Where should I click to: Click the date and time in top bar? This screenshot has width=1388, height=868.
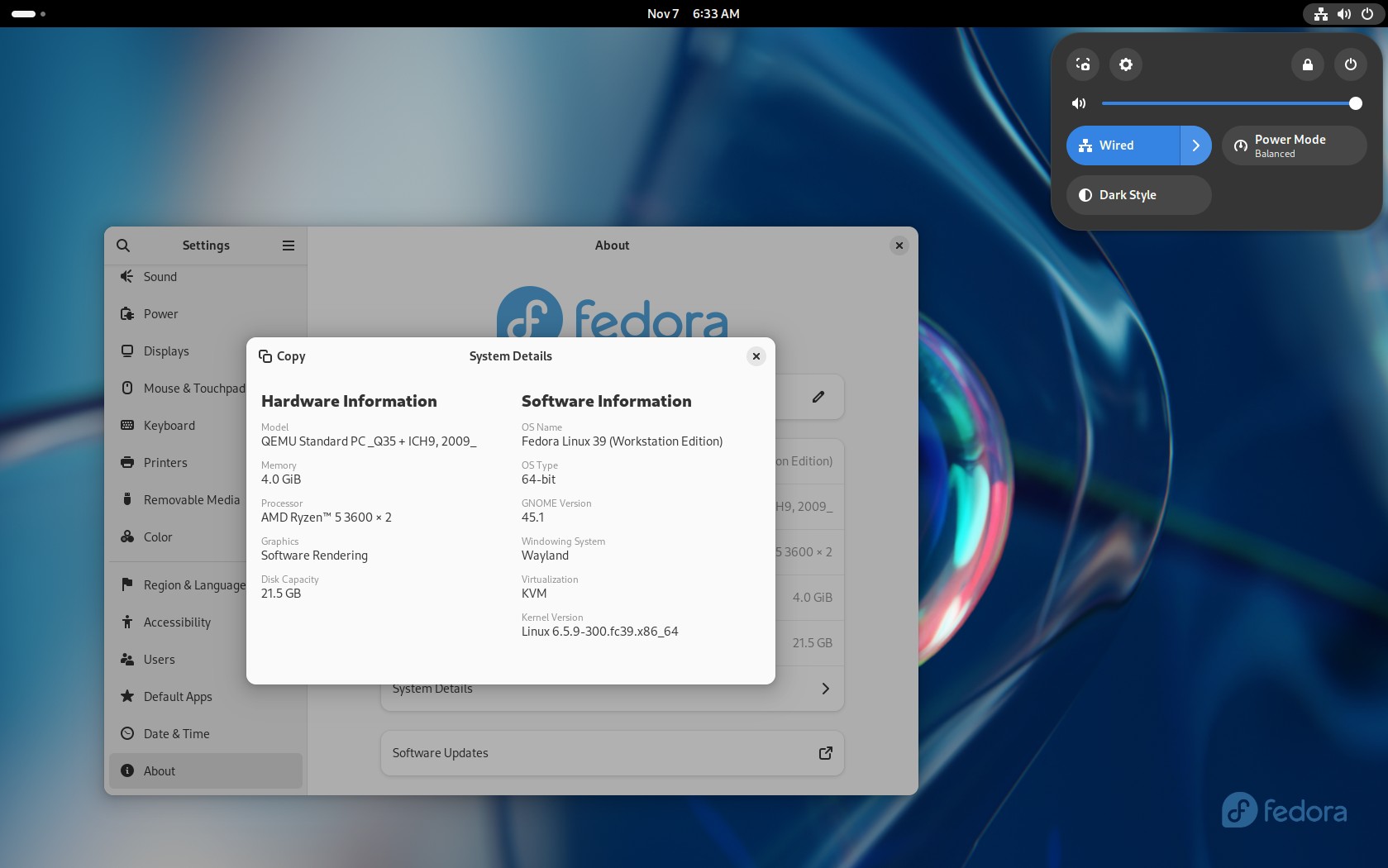point(693,14)
